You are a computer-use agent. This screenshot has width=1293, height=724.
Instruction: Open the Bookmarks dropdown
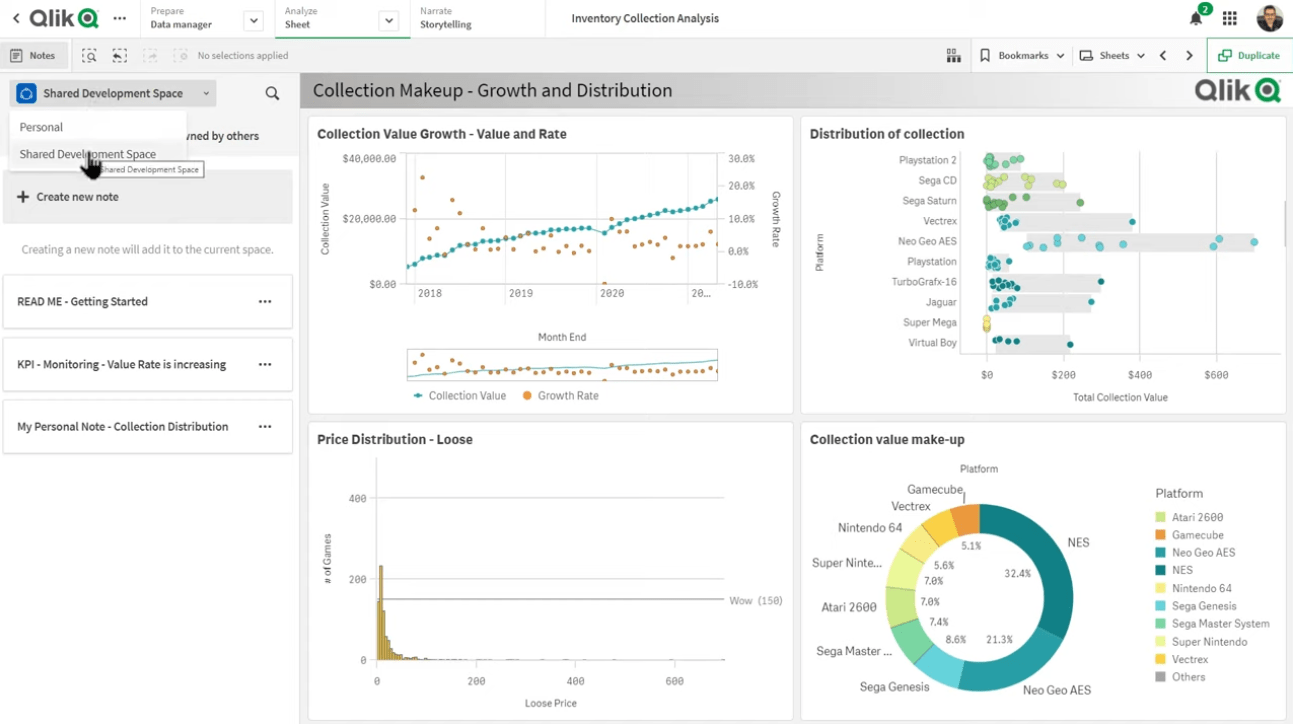tap(1021, 56)
